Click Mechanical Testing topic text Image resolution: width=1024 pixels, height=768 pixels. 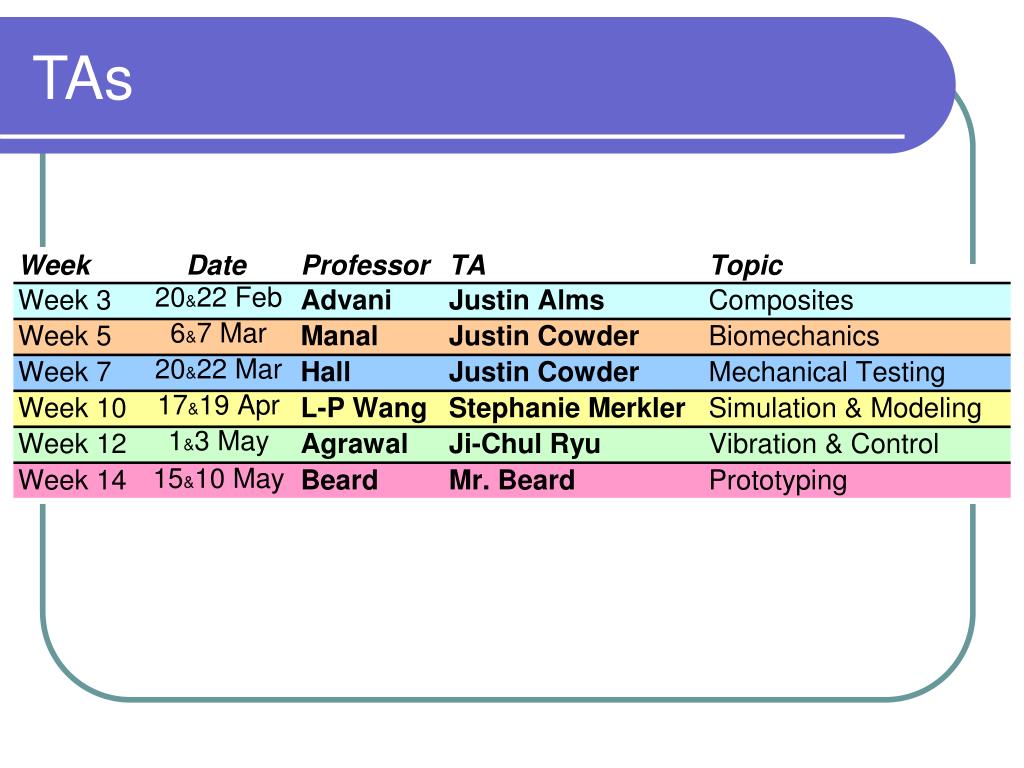pos(827,372)
